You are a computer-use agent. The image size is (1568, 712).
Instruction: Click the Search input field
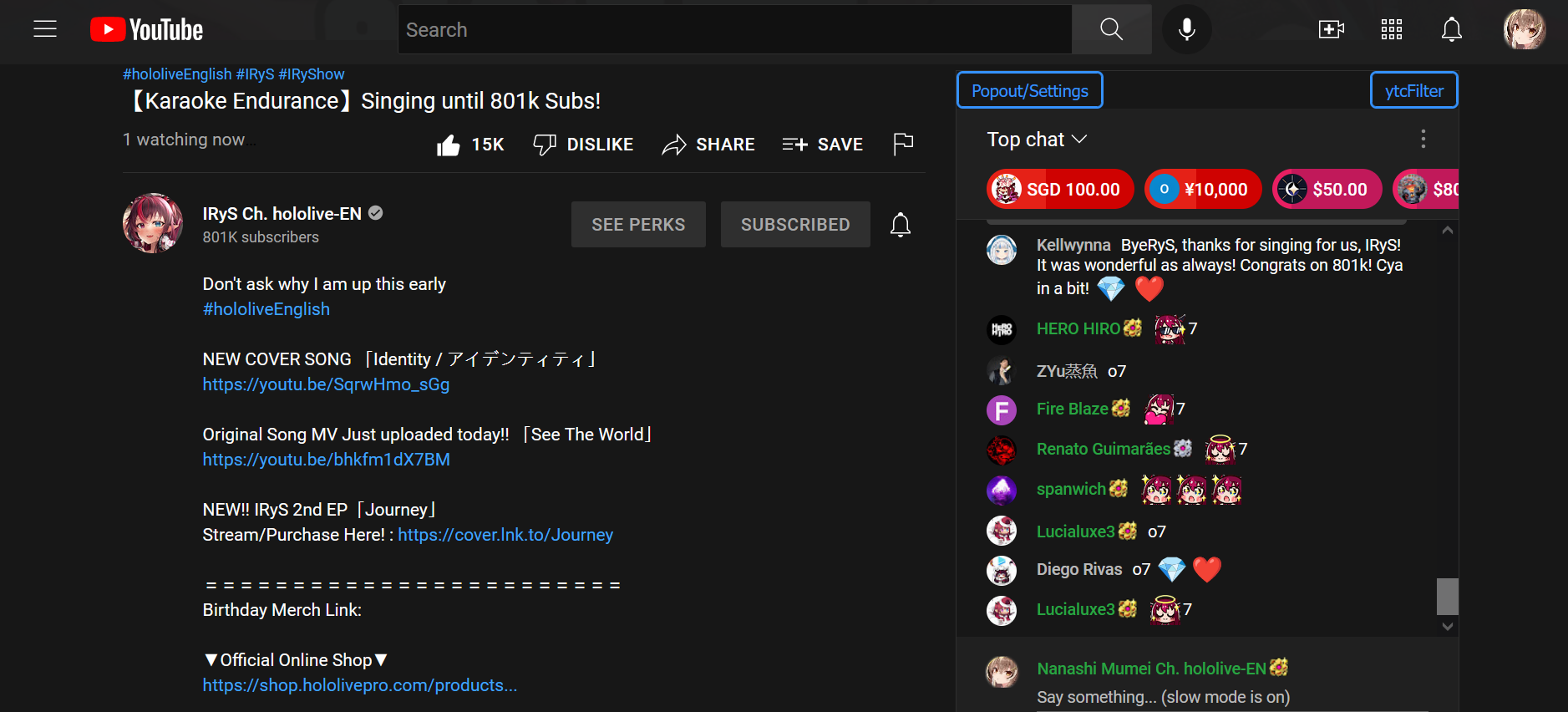[735, 29]
